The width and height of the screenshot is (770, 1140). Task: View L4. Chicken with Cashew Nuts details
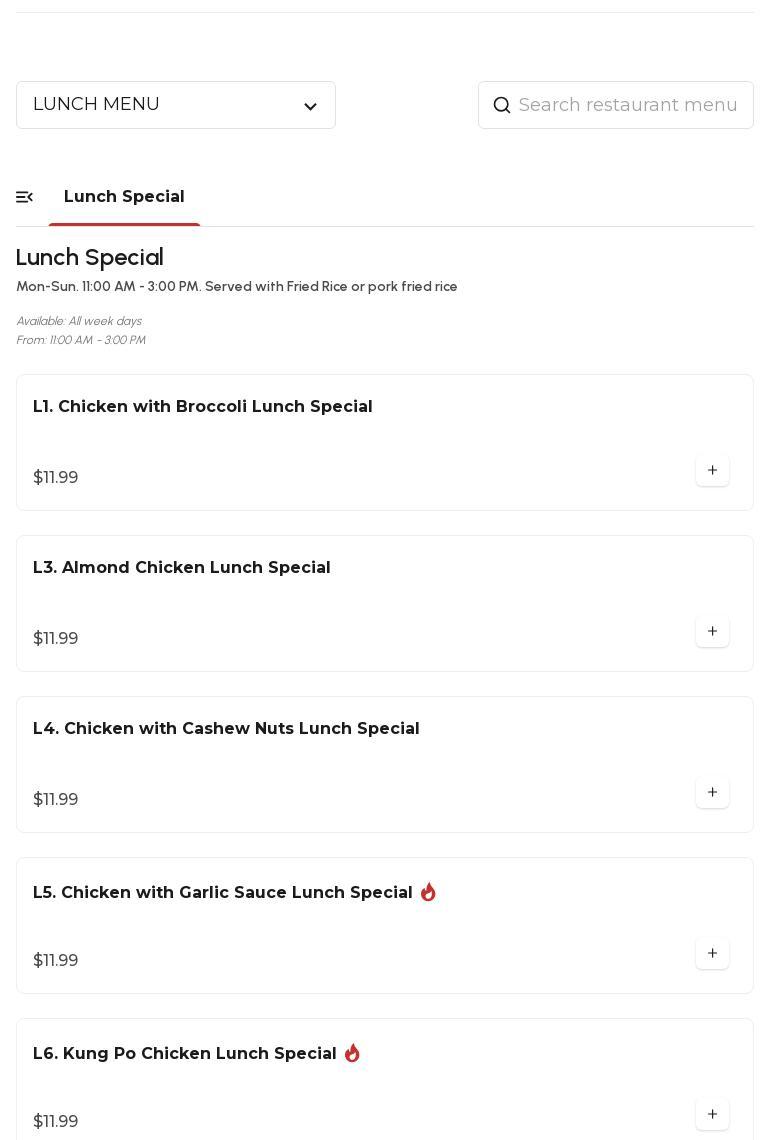[x=226, y=729]
